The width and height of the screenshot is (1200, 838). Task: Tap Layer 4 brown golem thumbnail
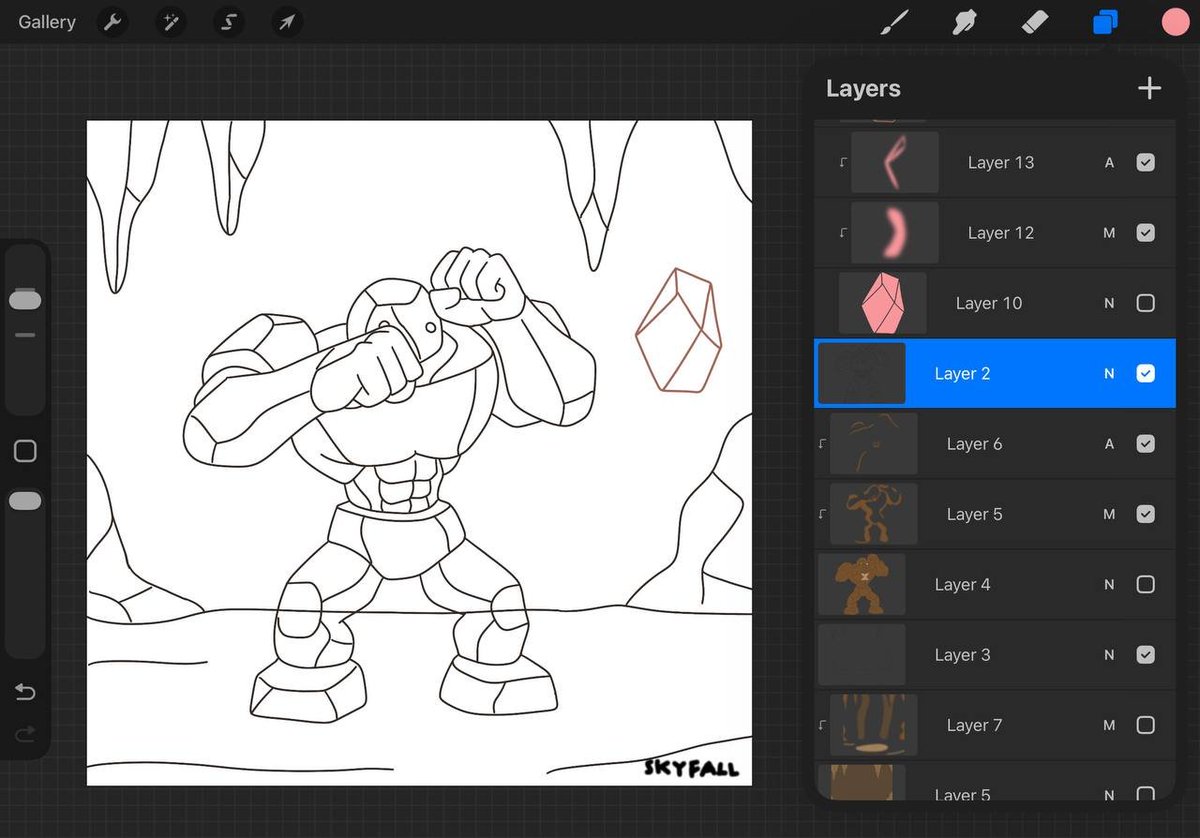pyautogui.click(x=861, y=584)
